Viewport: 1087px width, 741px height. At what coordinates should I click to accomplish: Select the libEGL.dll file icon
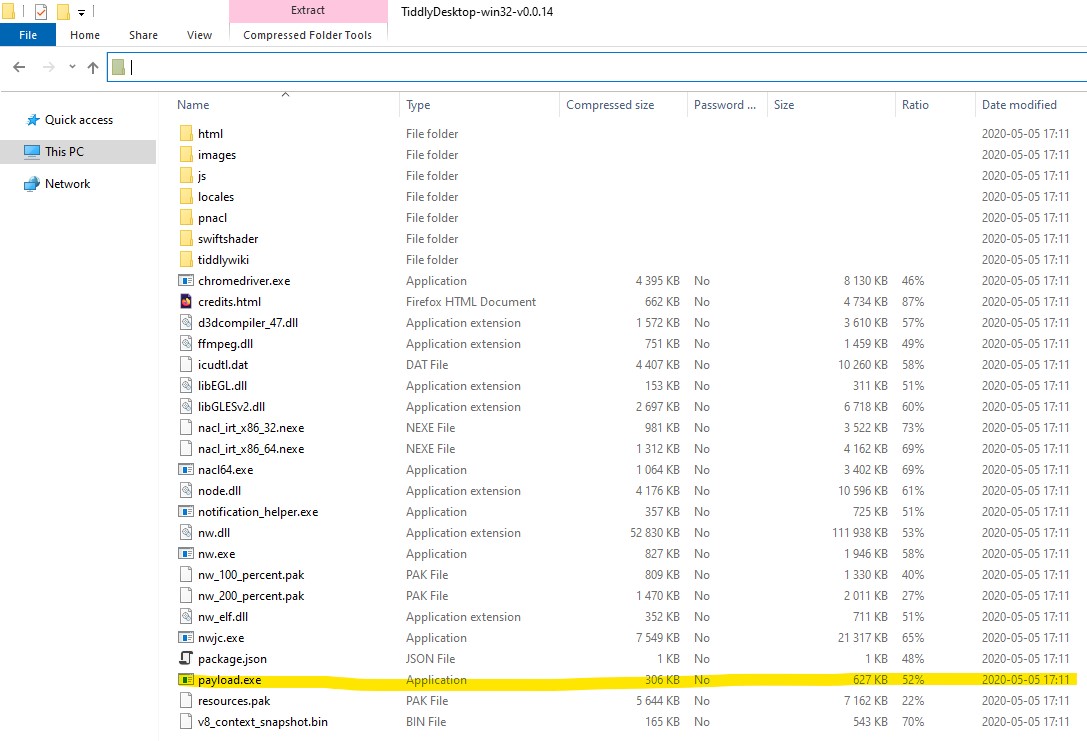pos(186,385)
